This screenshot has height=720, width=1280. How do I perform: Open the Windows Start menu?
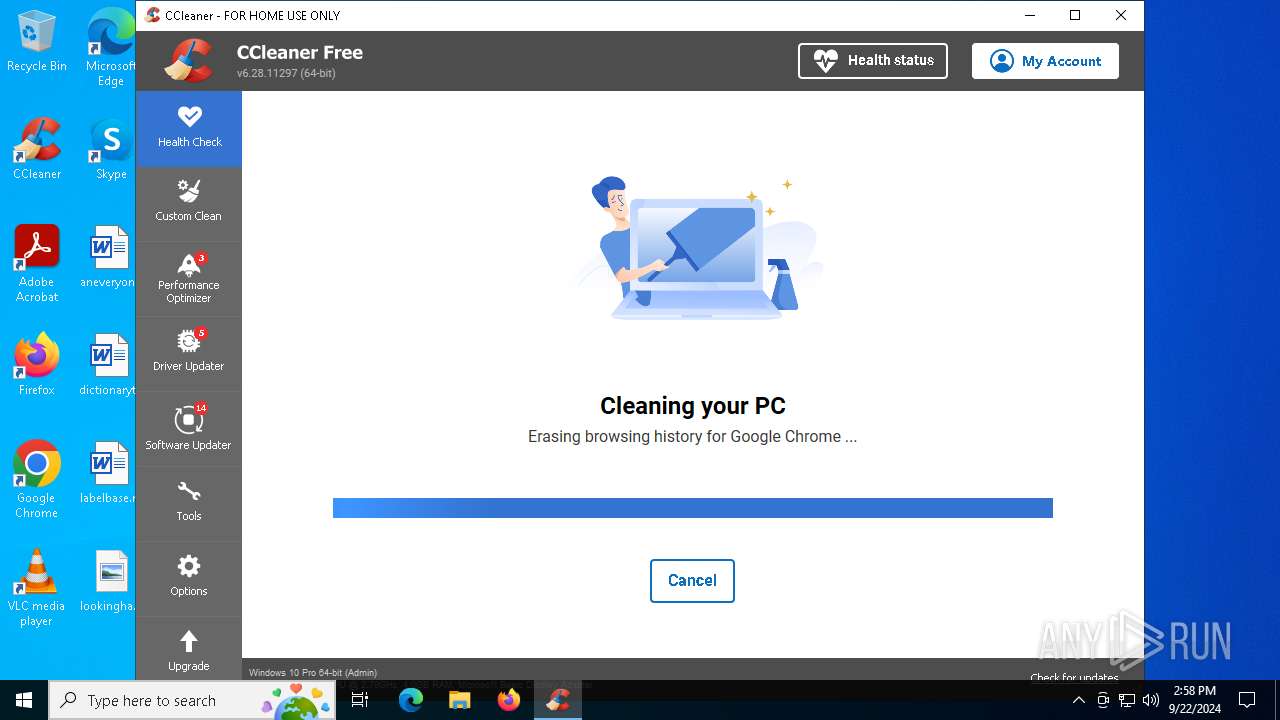coord(24,700)
